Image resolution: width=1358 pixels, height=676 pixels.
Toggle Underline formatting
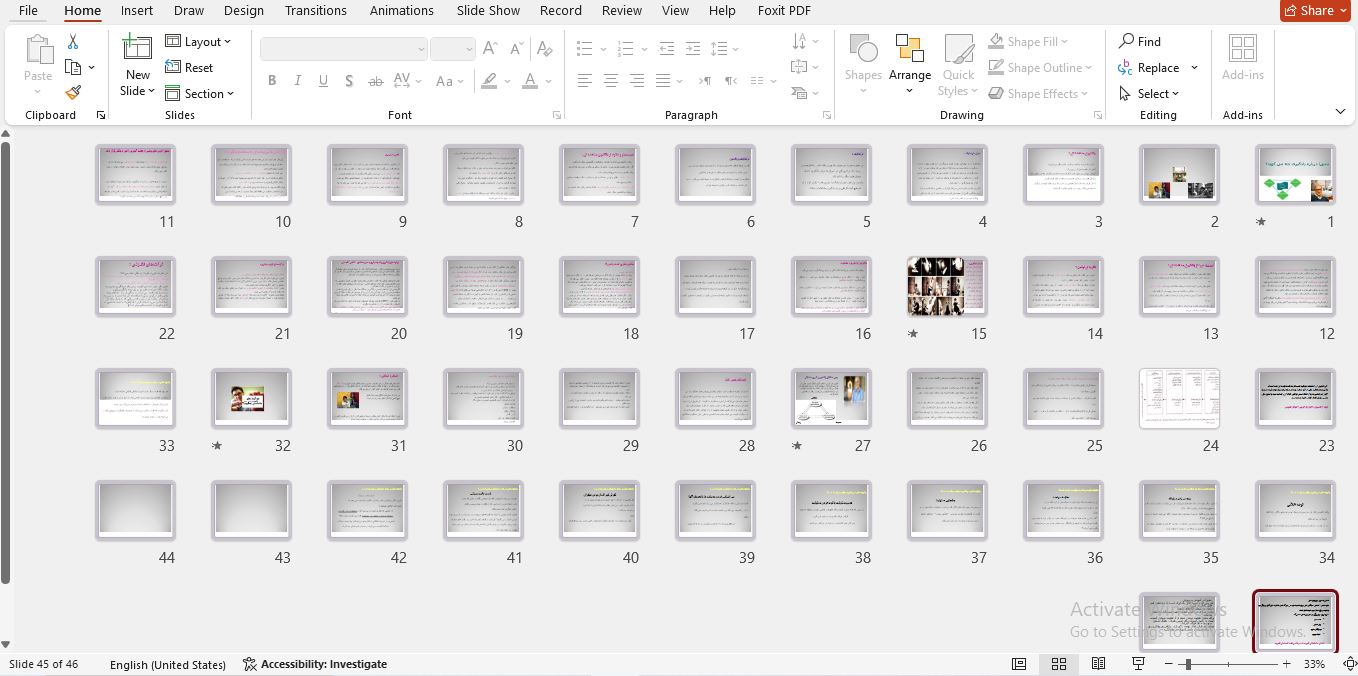pyautogui.click(x=323, y=81)
